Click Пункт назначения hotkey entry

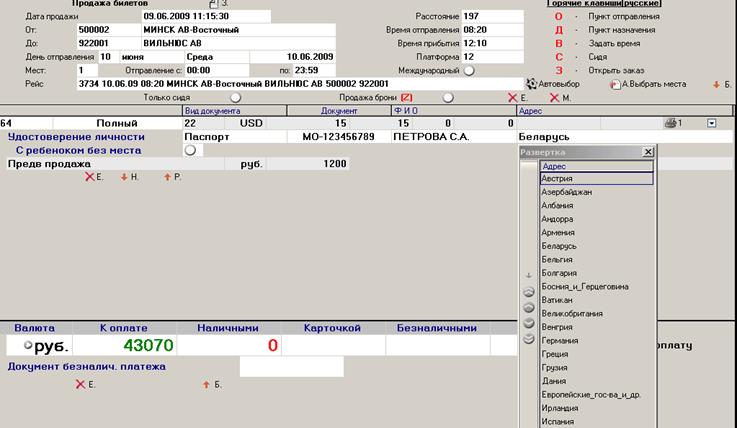(621, 30)
